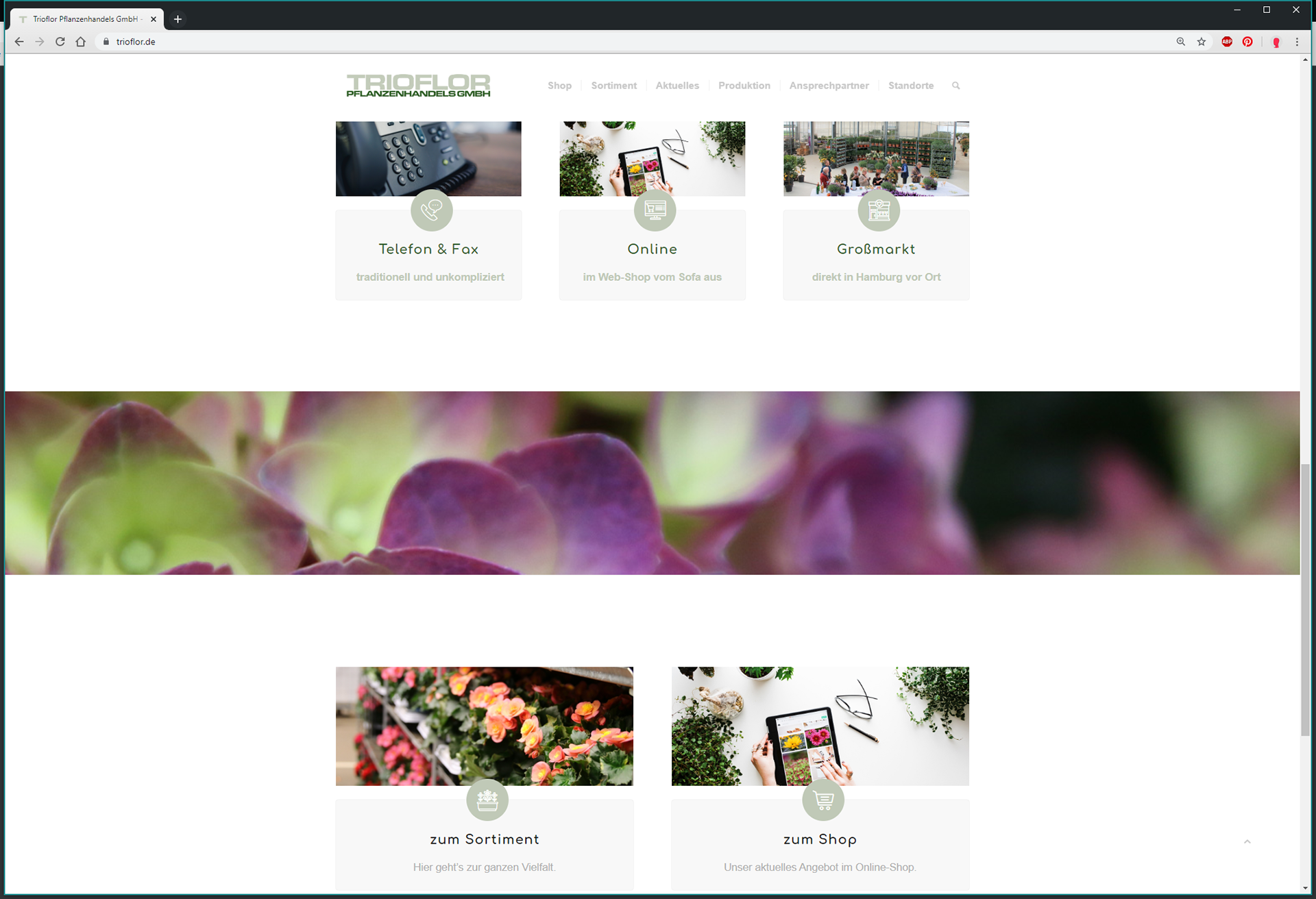
Task: Click the tablet photo above zum Shop
Action: pyautogui.click(x=820, y=726)
